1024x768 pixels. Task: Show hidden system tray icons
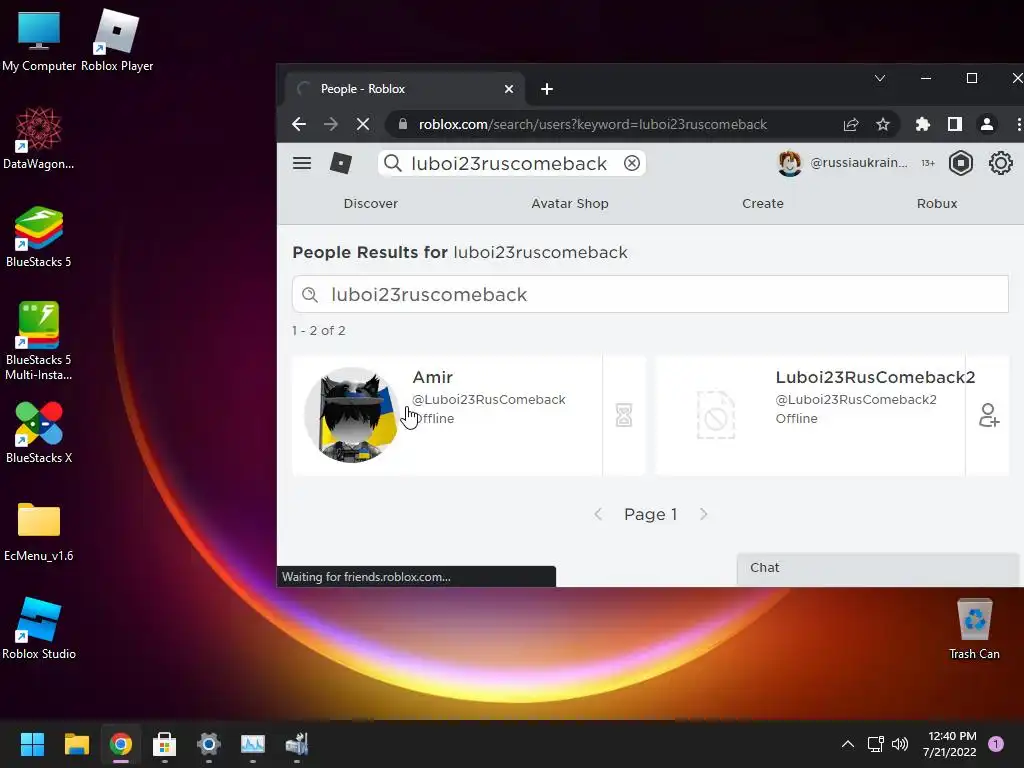coord(848,744)
